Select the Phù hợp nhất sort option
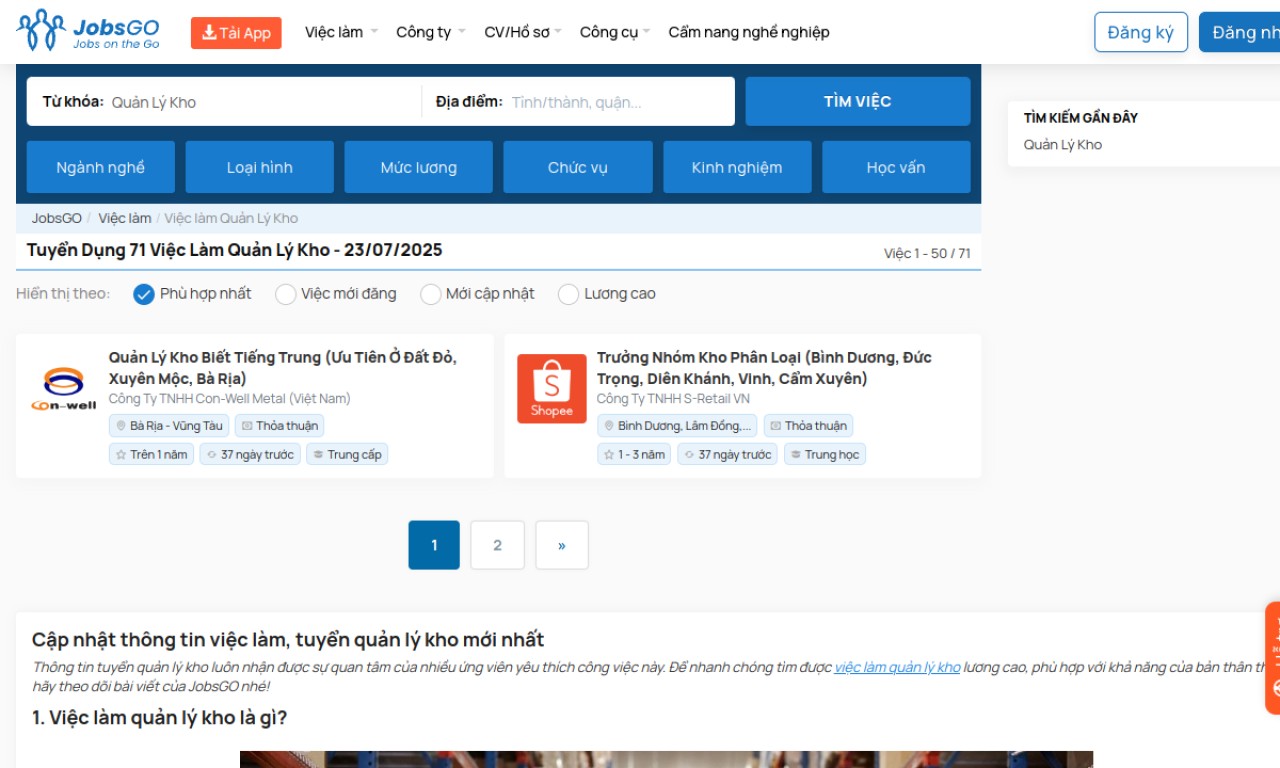The image size is (1280, 768). (193, 294)
